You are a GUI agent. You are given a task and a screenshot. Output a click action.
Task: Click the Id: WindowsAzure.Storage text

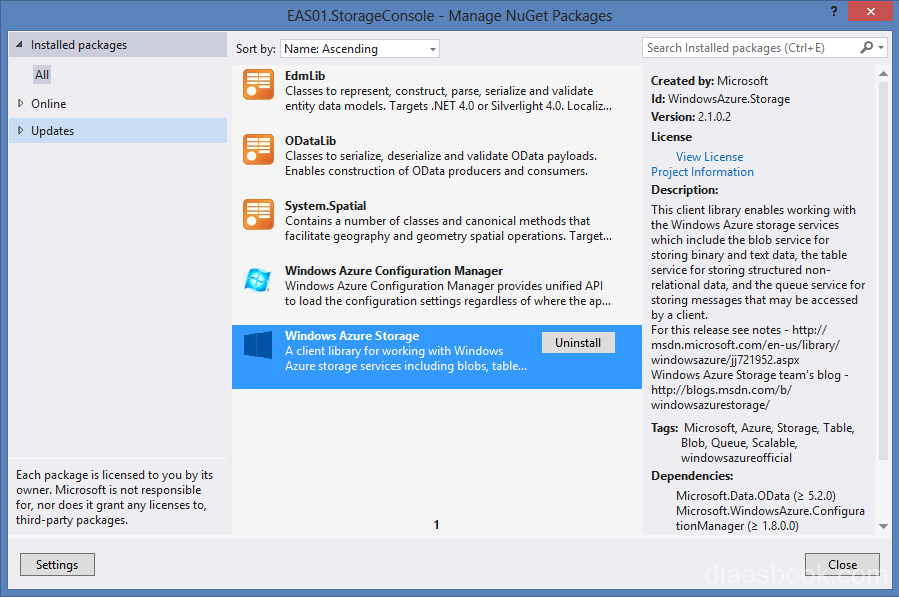720,99
